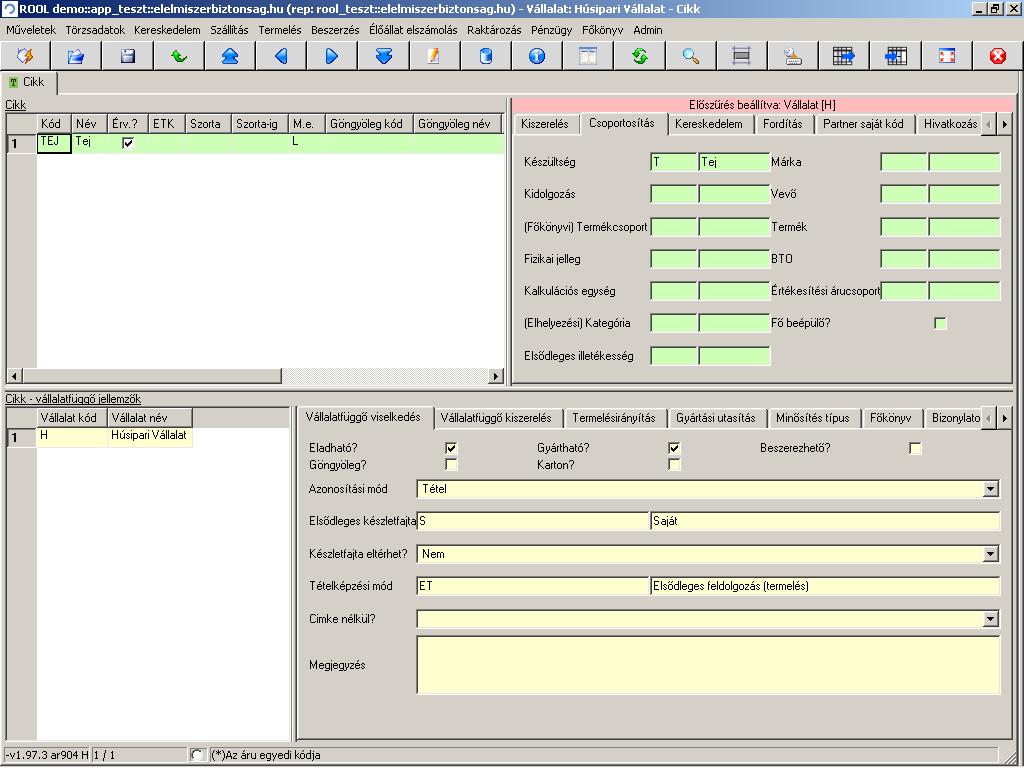Click the floppy disk save icon
Image resolution: width=1024 pixels, height=768 pixels.
pyautogui.click(x=127, y=56)
